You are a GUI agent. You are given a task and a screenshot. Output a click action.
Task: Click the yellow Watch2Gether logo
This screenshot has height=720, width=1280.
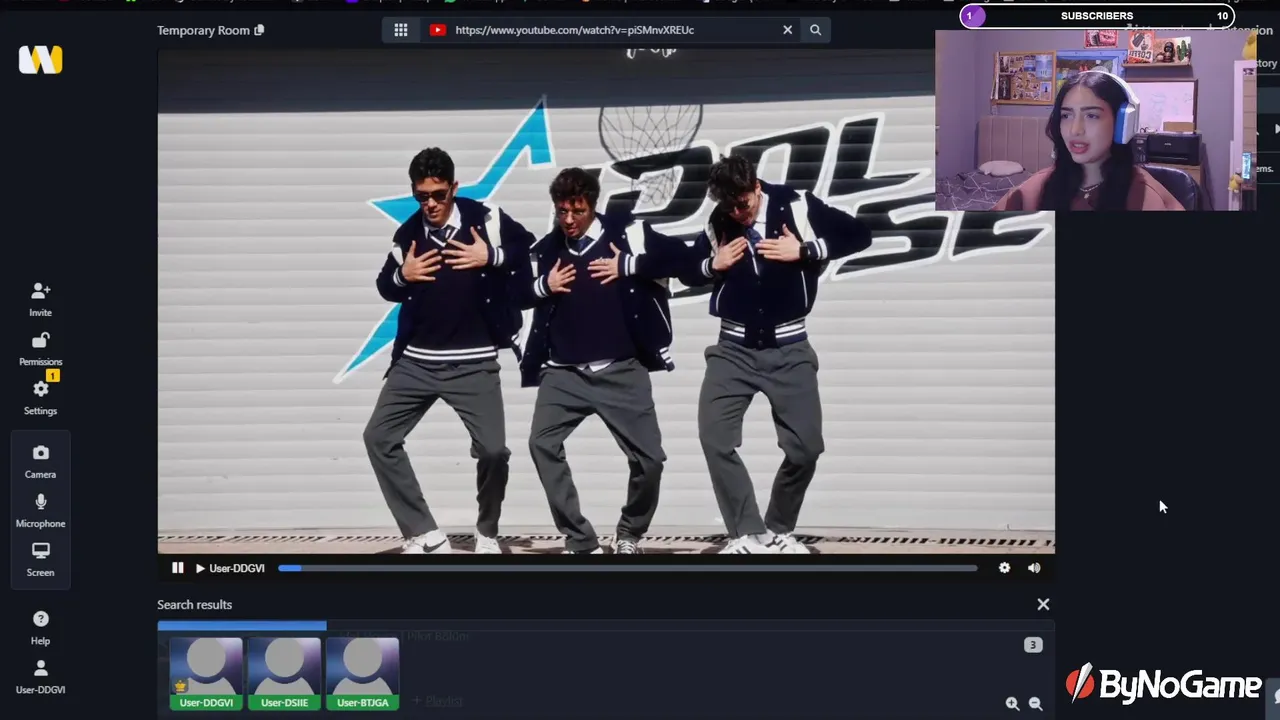point(40,60)
